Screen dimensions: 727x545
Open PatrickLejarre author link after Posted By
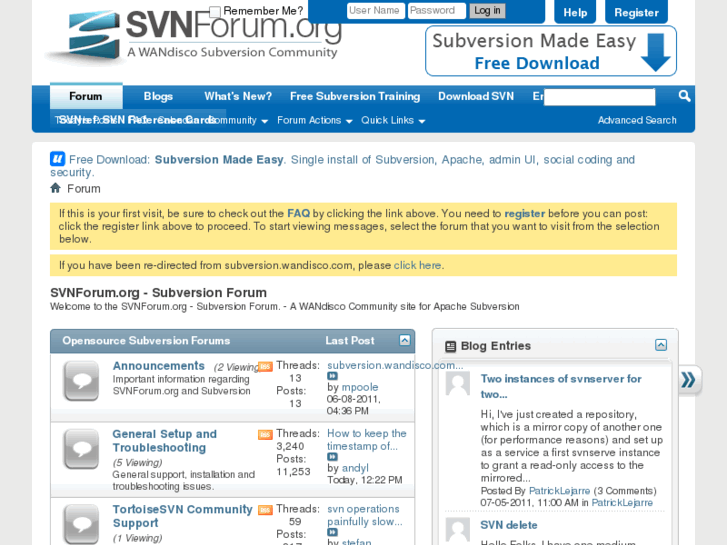point(560,491)
